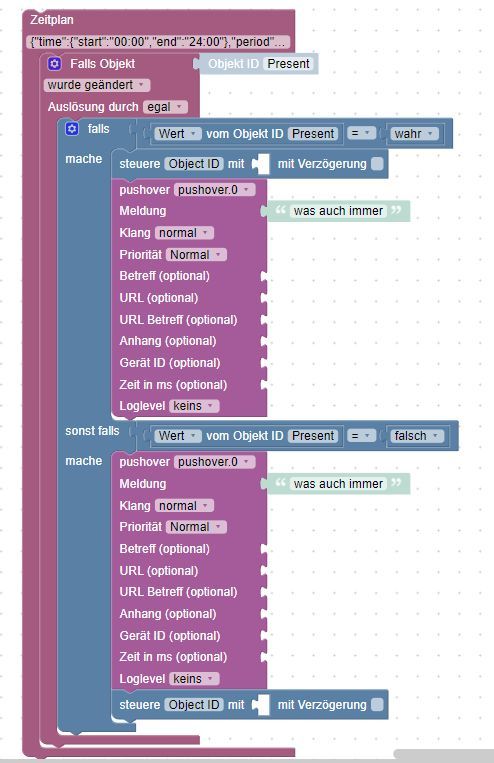
Task: Open gear mutator on falls block
Action: 72,129
